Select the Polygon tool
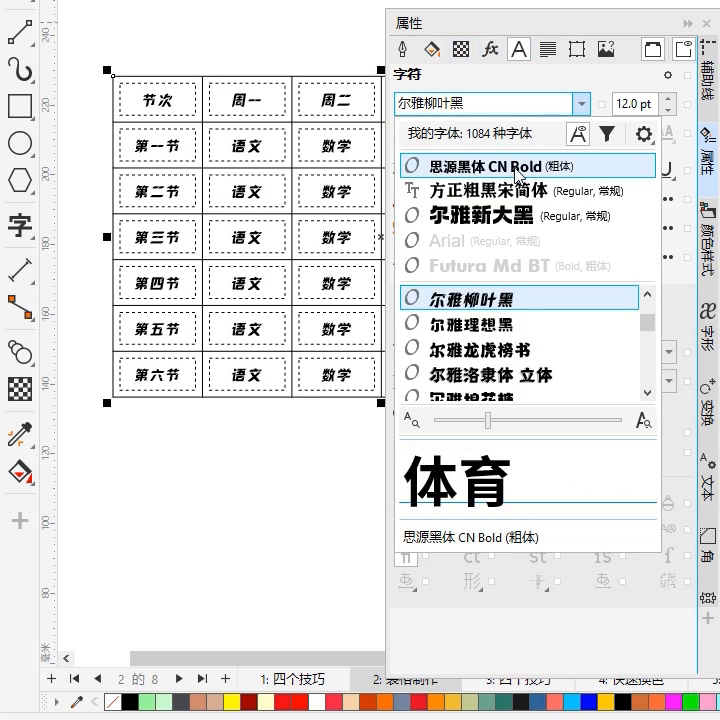 point(20,180)
